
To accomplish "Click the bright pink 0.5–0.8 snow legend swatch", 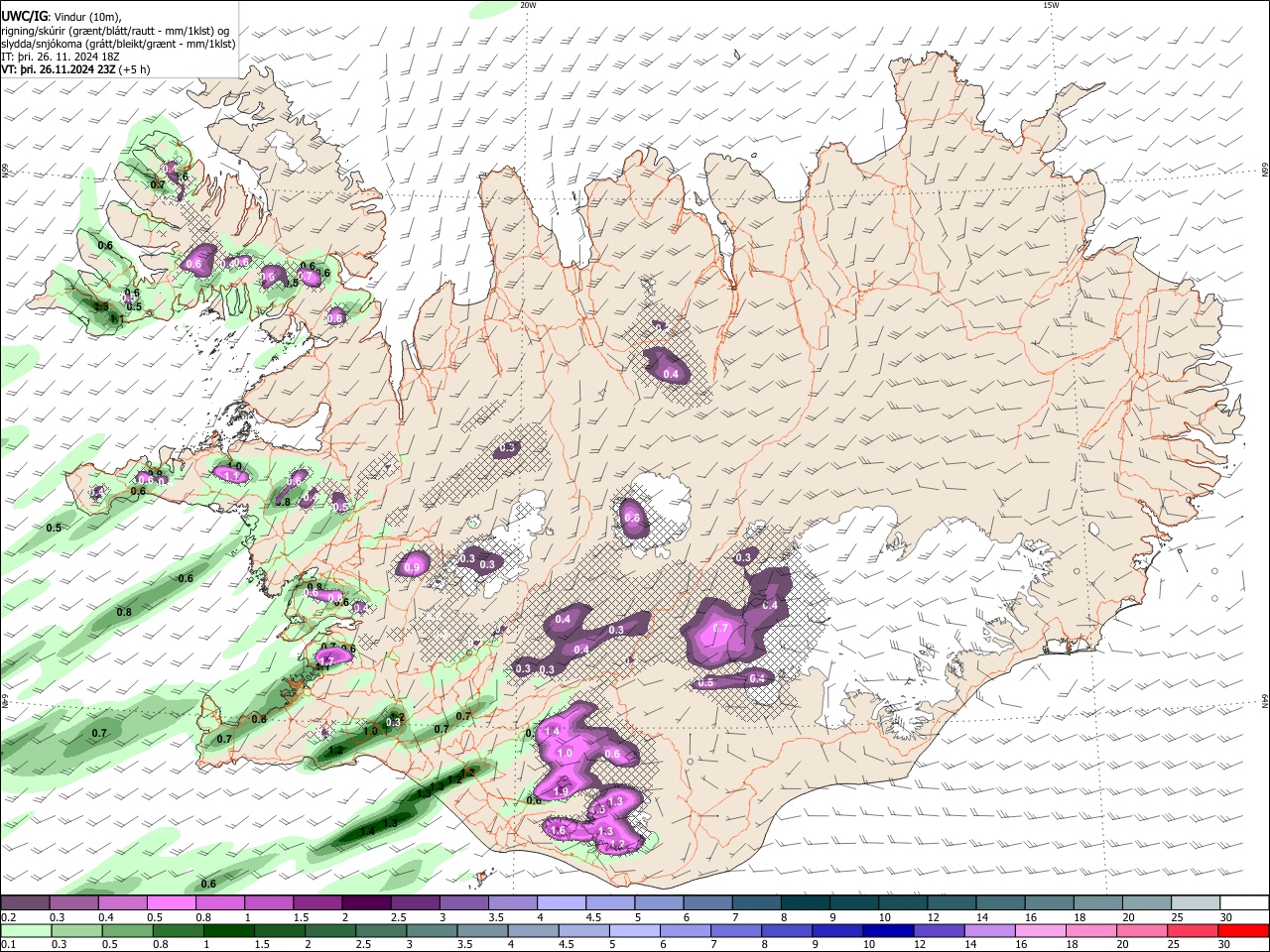I will click(171, 902).
